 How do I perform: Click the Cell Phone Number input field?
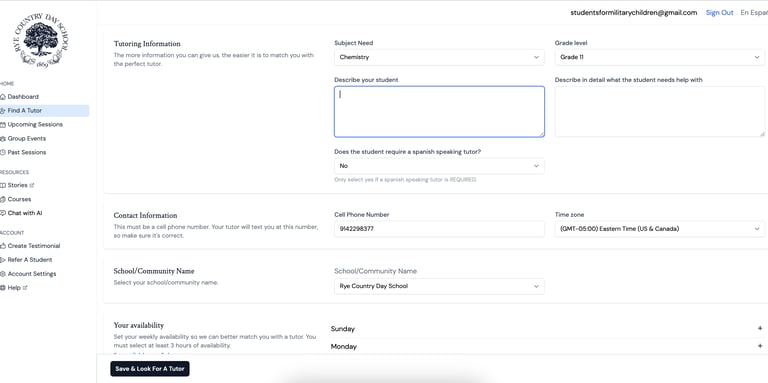pos(439,229)
